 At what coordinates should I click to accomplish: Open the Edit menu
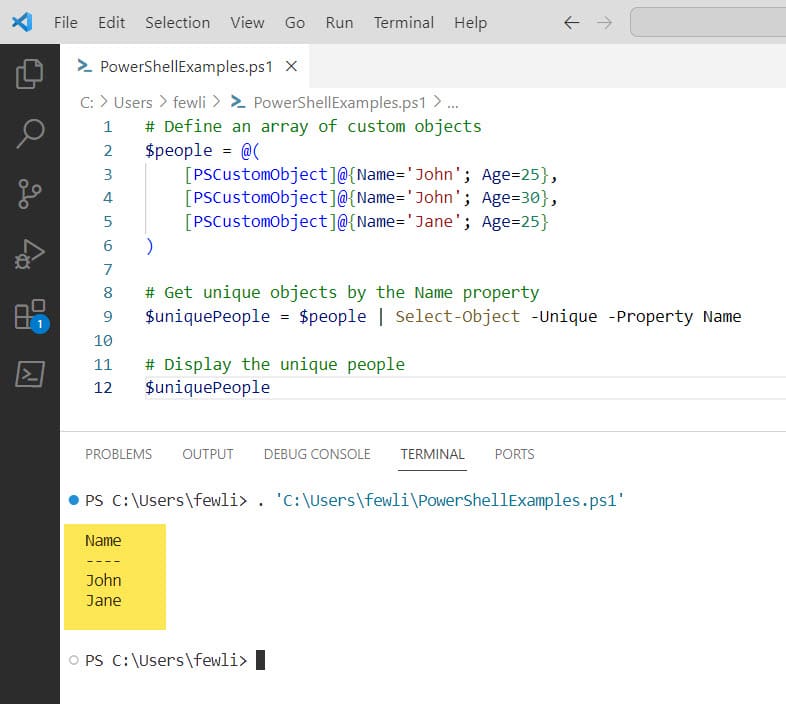[x=111, y=23]
